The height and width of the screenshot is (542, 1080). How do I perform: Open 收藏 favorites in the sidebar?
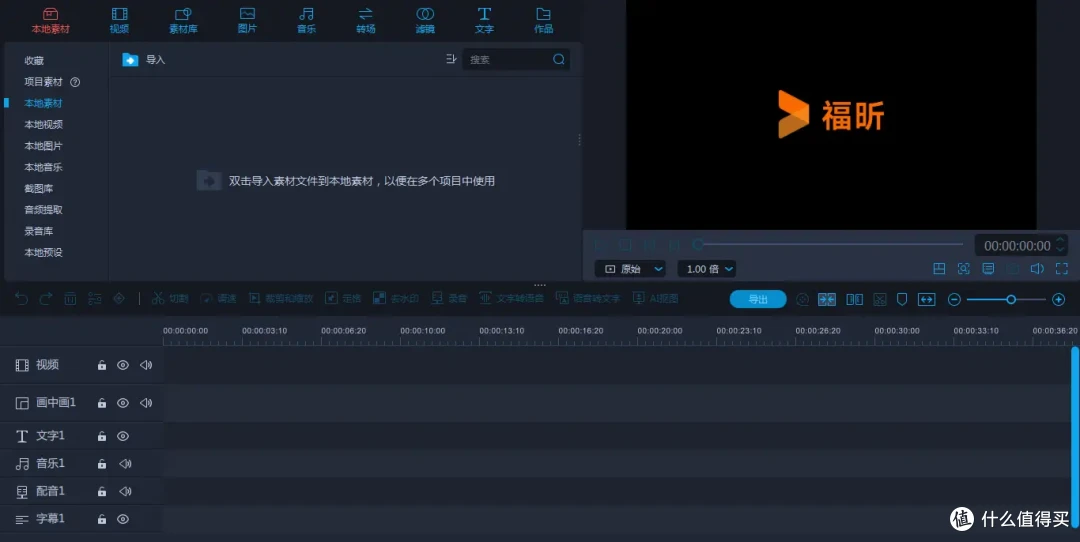[x=34, y=61]
